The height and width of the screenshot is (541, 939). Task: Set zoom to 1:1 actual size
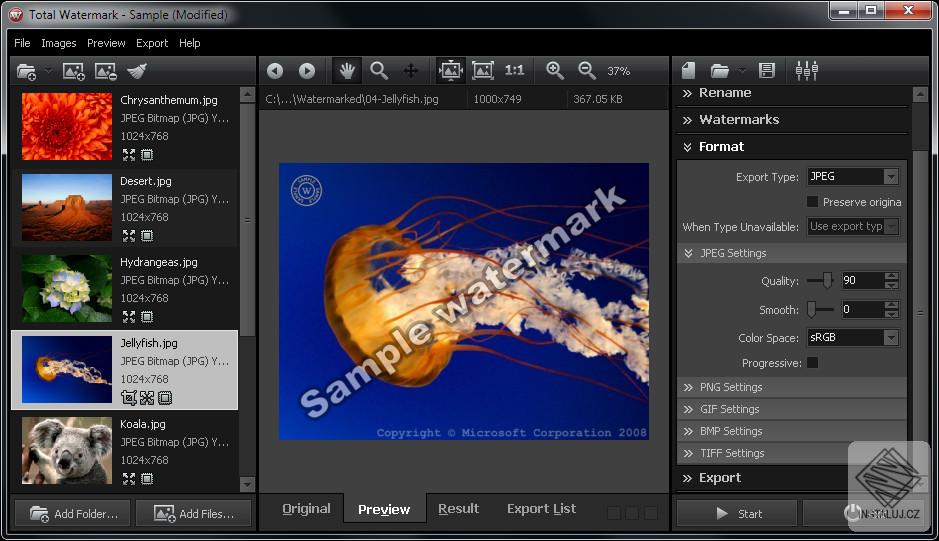[x=514, y=71]
